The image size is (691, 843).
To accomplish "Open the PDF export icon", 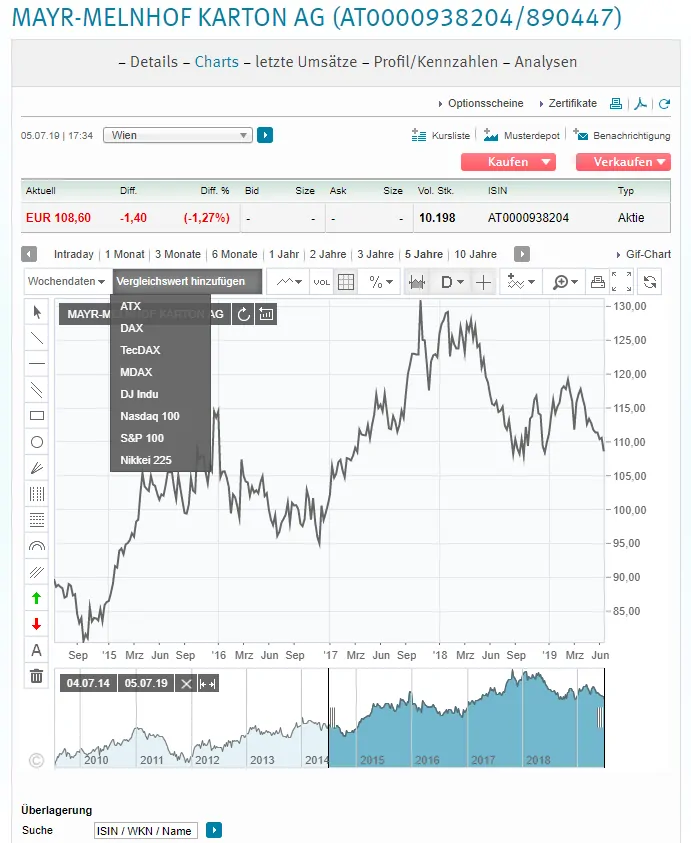I will [x=640, y=103].
